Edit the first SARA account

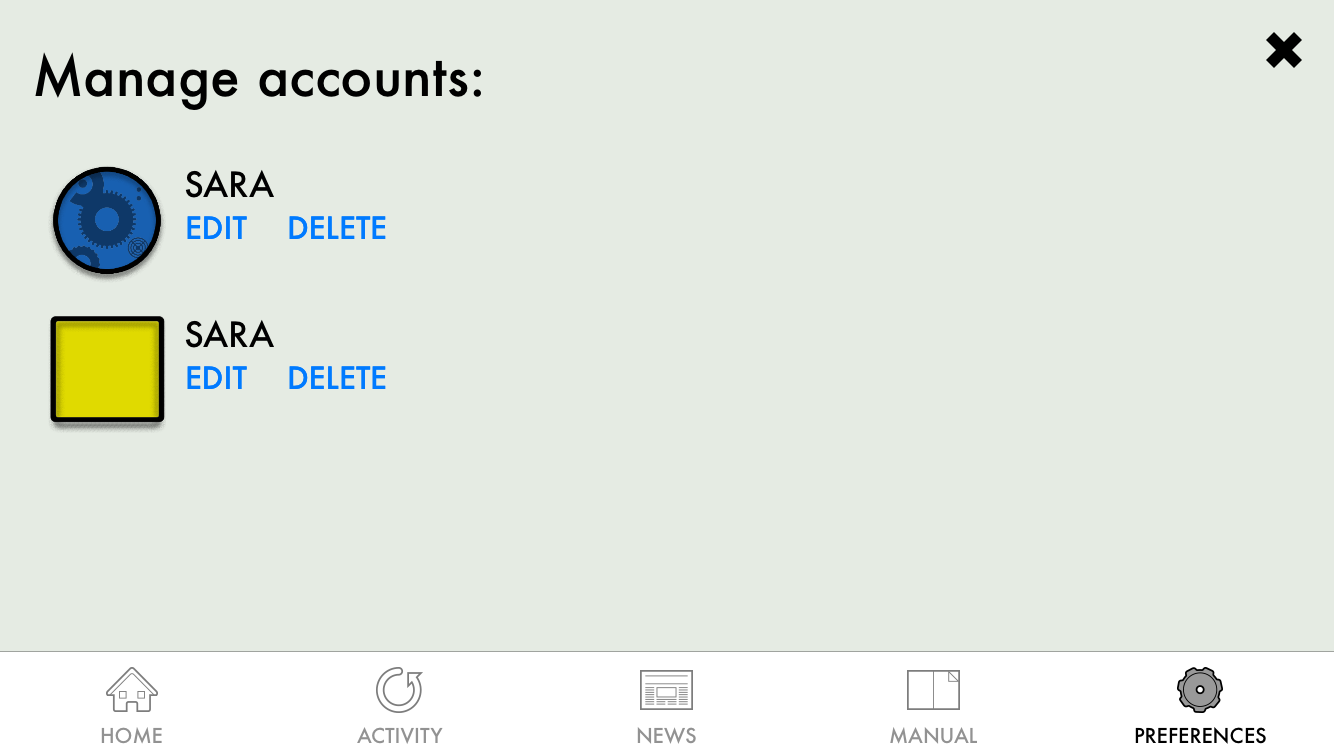[216, 229]
